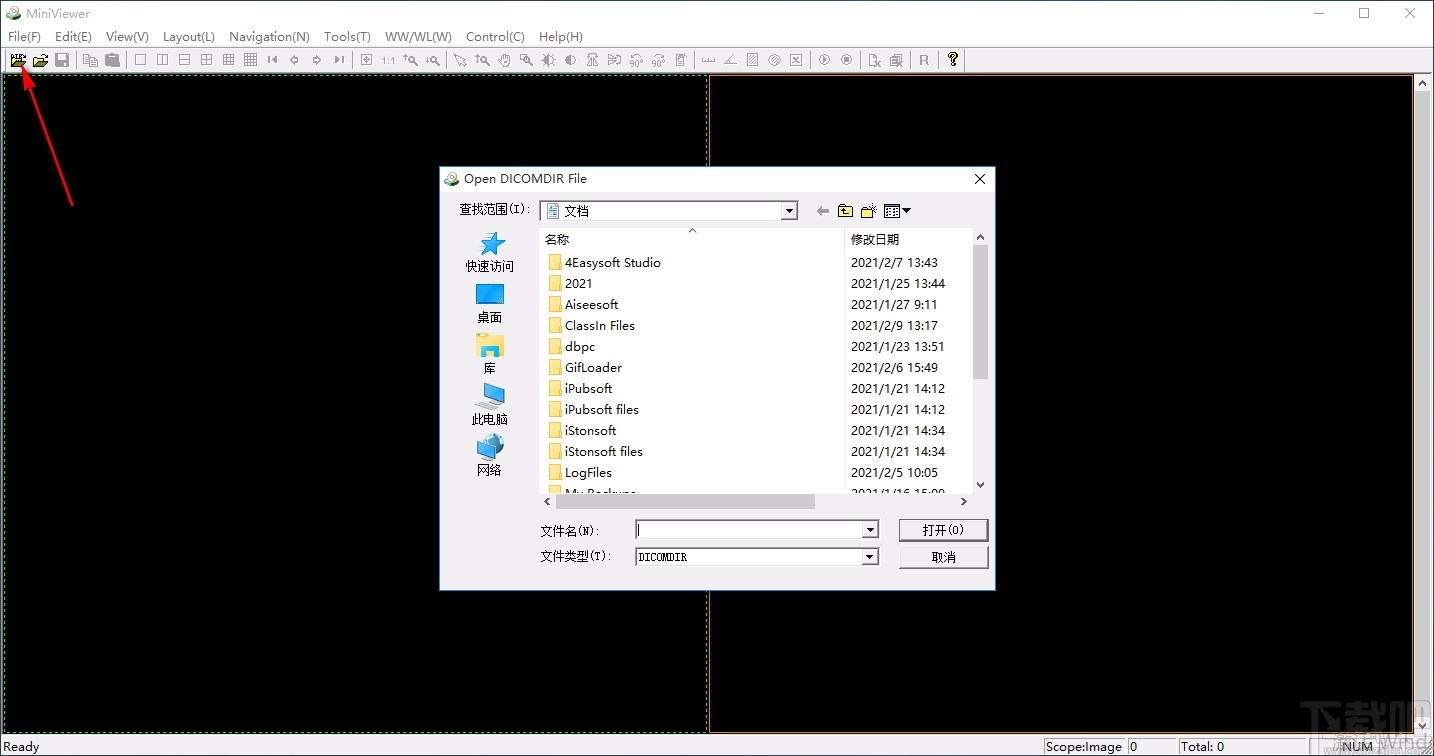Select the angle measurement tool
The image size is (1434, 756).
[729, 60]
